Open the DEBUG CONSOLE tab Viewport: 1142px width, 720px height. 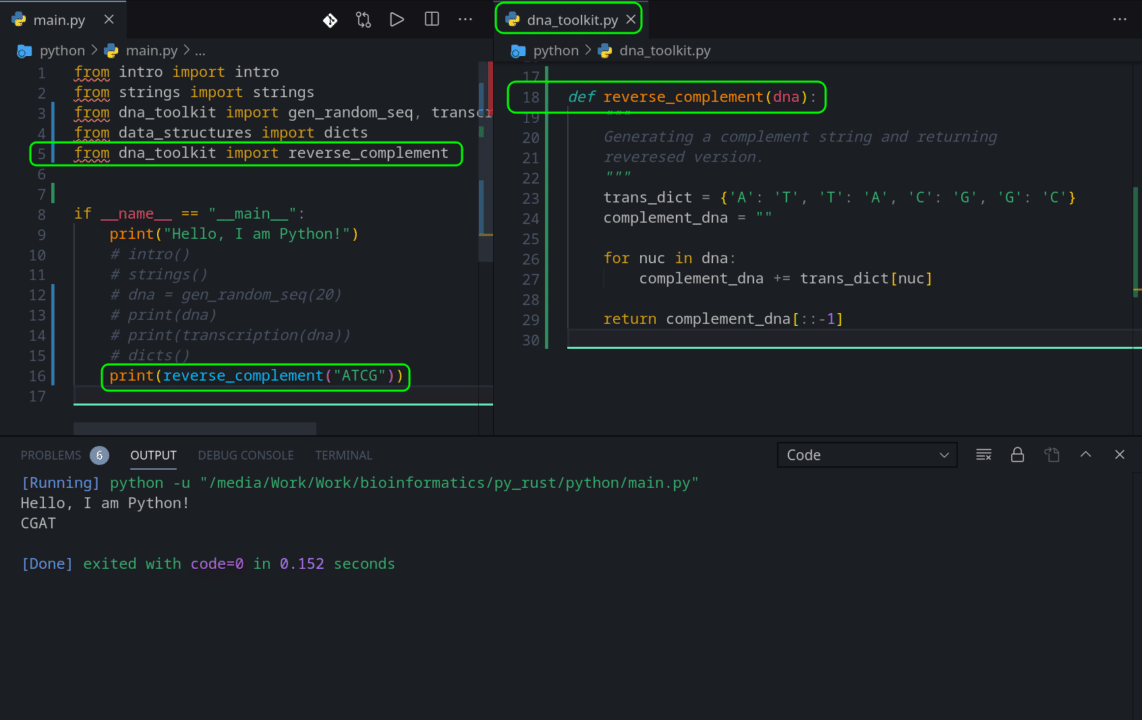pos(245,455)
